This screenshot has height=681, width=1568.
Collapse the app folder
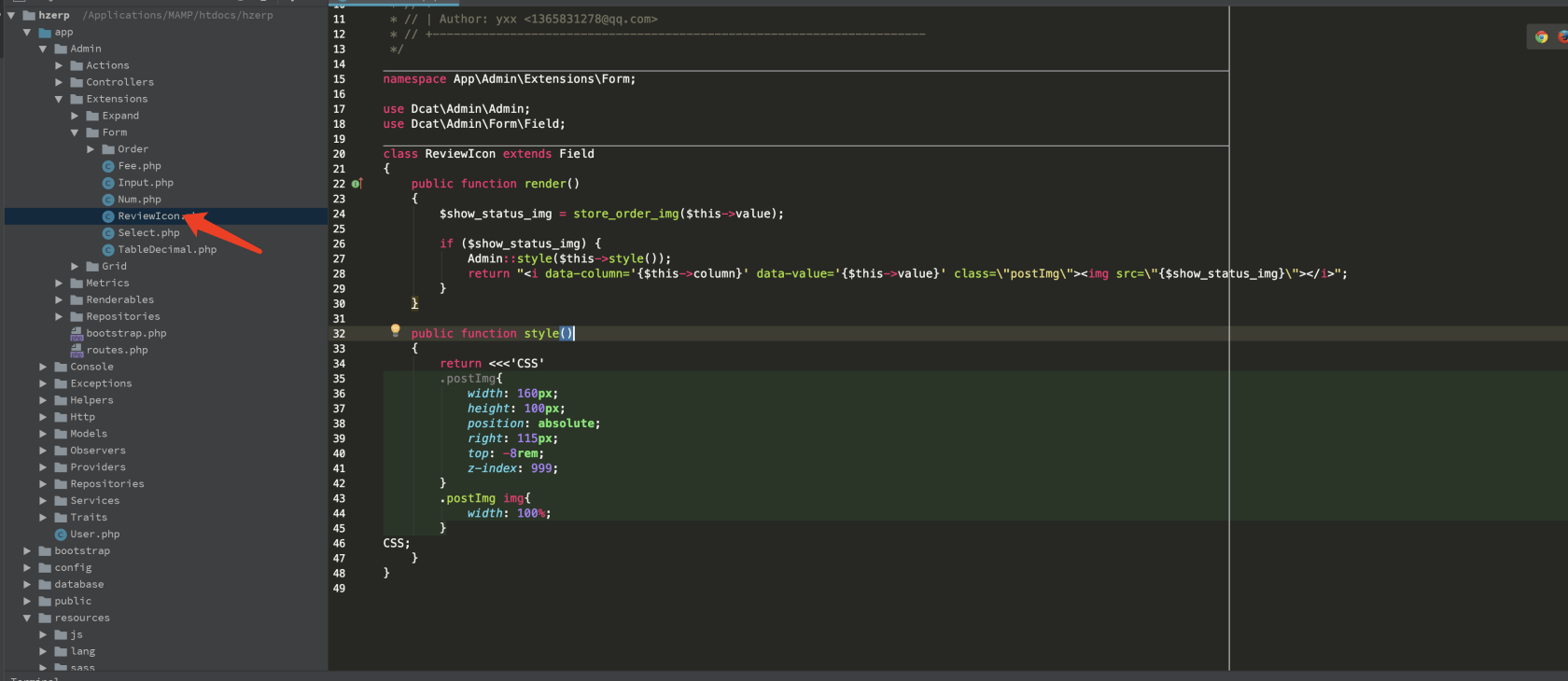pyautogui.click(x=27, y=32)
